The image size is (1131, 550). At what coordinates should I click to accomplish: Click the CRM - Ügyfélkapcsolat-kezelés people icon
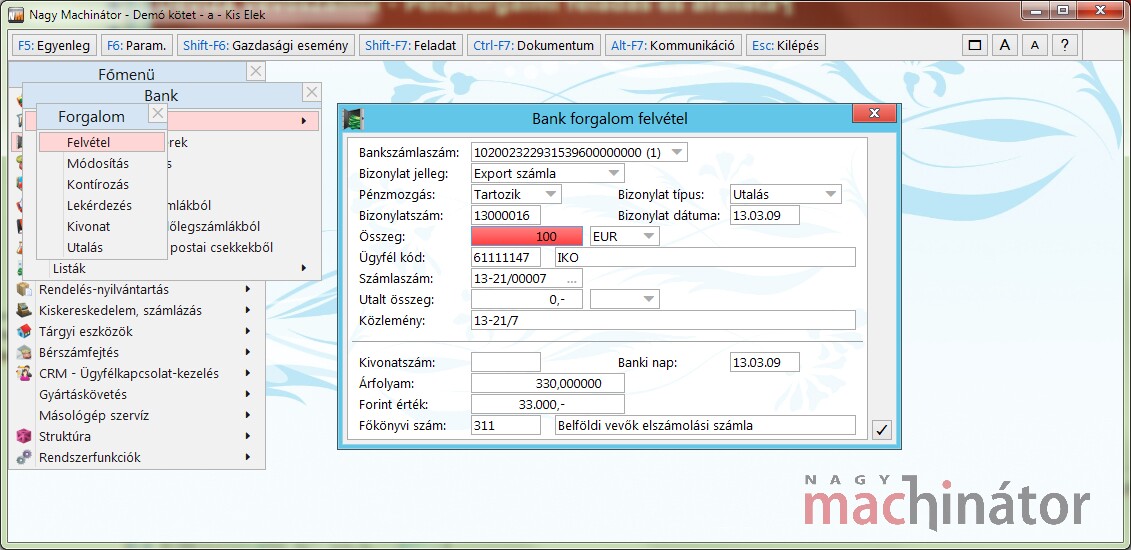25,373
